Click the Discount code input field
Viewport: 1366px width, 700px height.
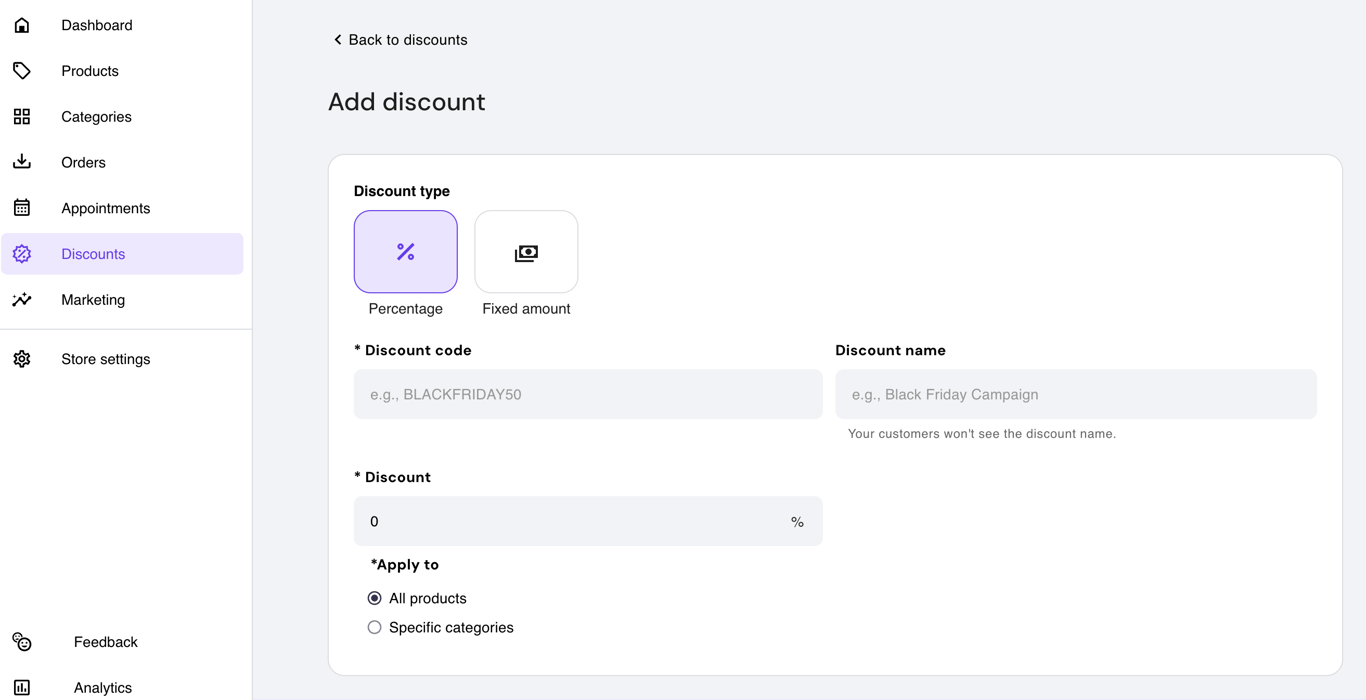pyautogui.click(x=588, y=394)
